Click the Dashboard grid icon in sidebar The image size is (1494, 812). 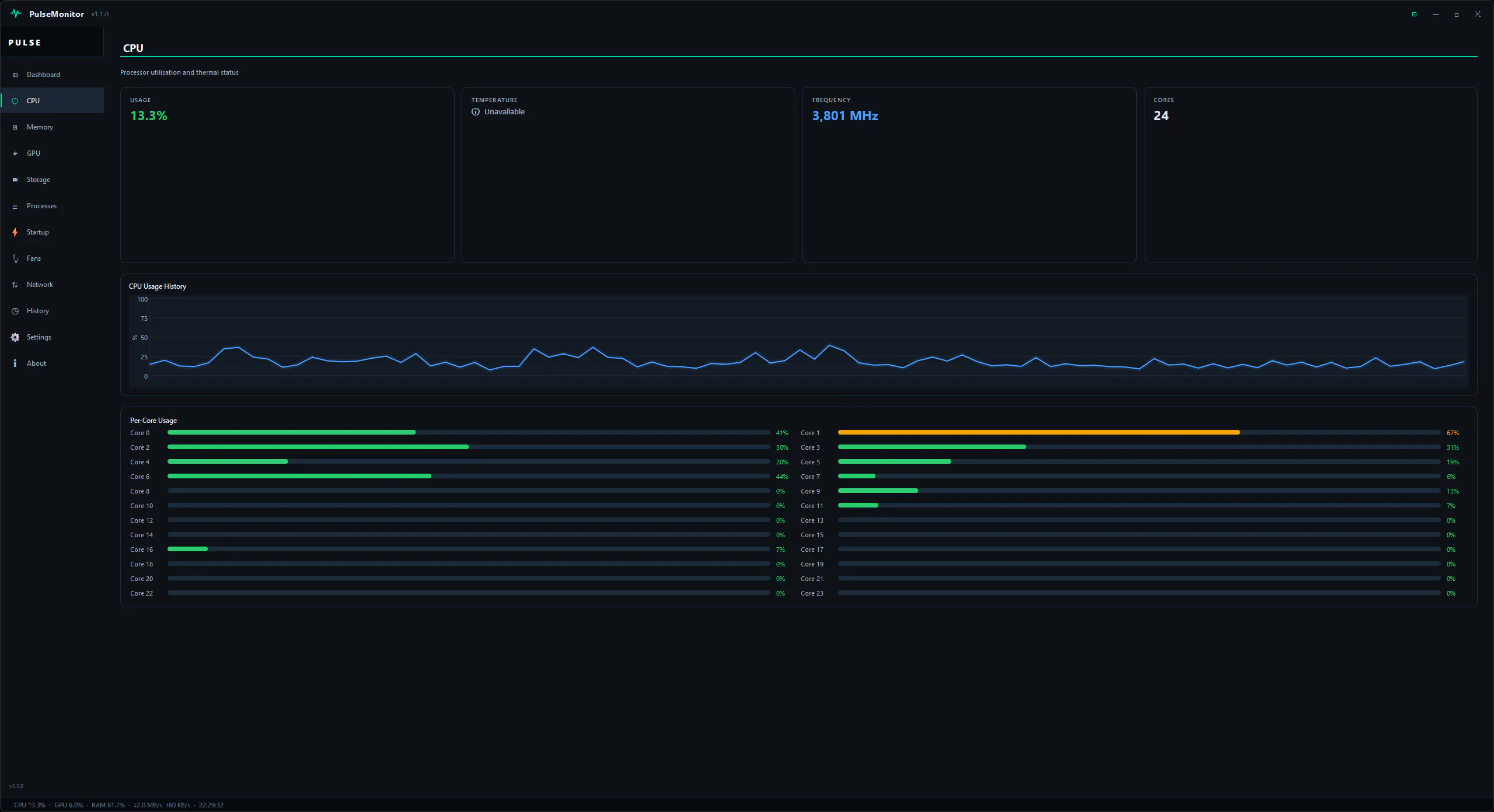pyautogui.click(x=15, y=75)
